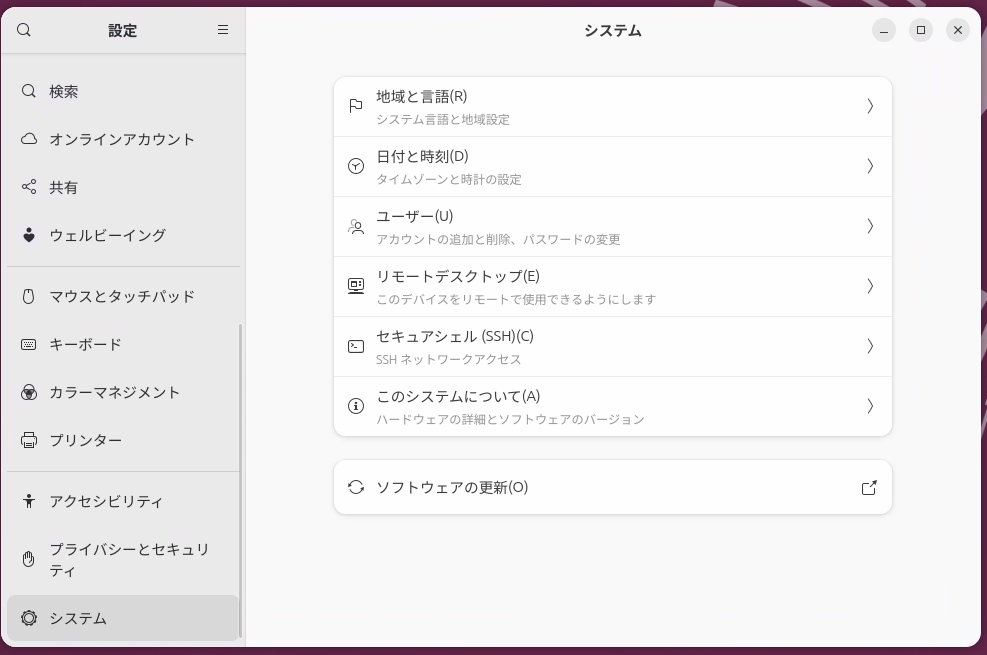
Task: Click the chevron on リモートデスクトップ row
Action: [870, 286]
